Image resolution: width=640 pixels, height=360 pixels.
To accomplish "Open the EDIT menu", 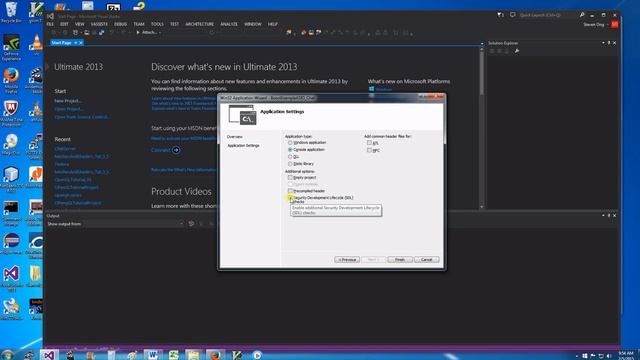I will pos(64,24).
